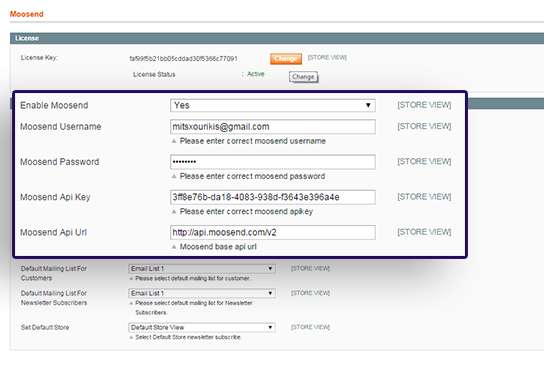Image resolution: width=544 pixels, height=379 pixels.
Task: Click the orange Change button for License Key
Action: tap(286, 59)
